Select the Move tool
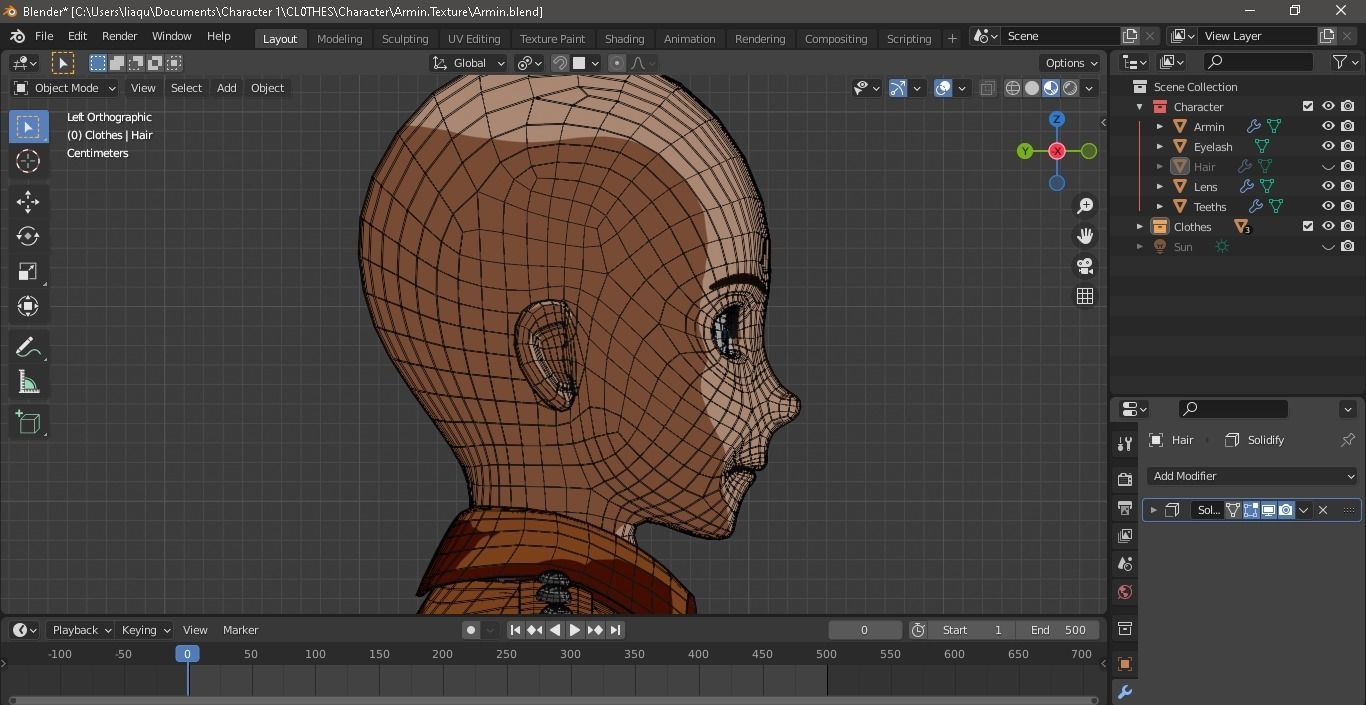 [x=28, y=201]
